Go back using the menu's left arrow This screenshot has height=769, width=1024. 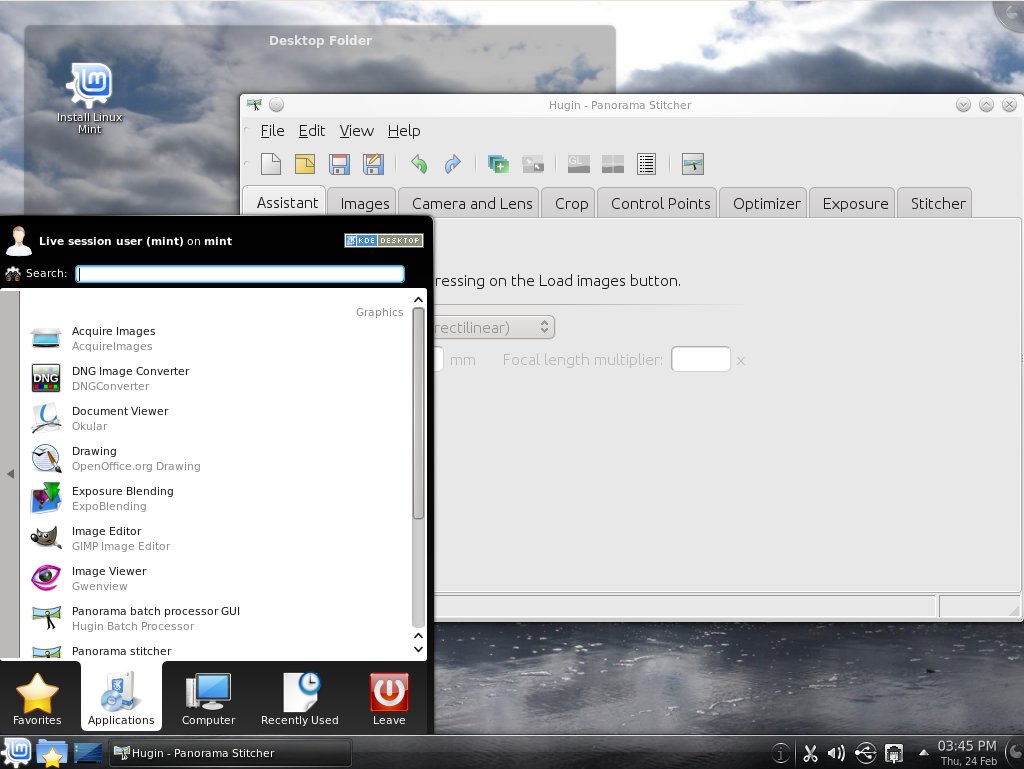click(10, 474)
